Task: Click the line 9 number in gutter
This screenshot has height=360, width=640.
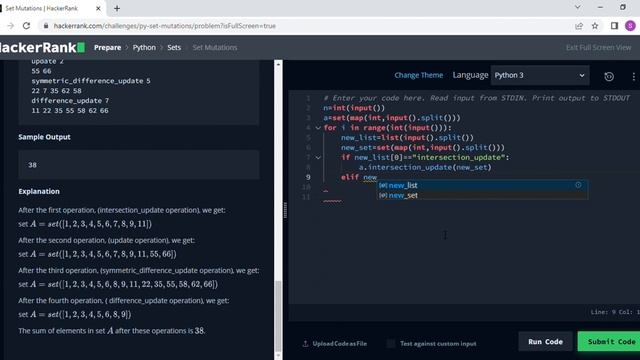Action: [308, 177]
